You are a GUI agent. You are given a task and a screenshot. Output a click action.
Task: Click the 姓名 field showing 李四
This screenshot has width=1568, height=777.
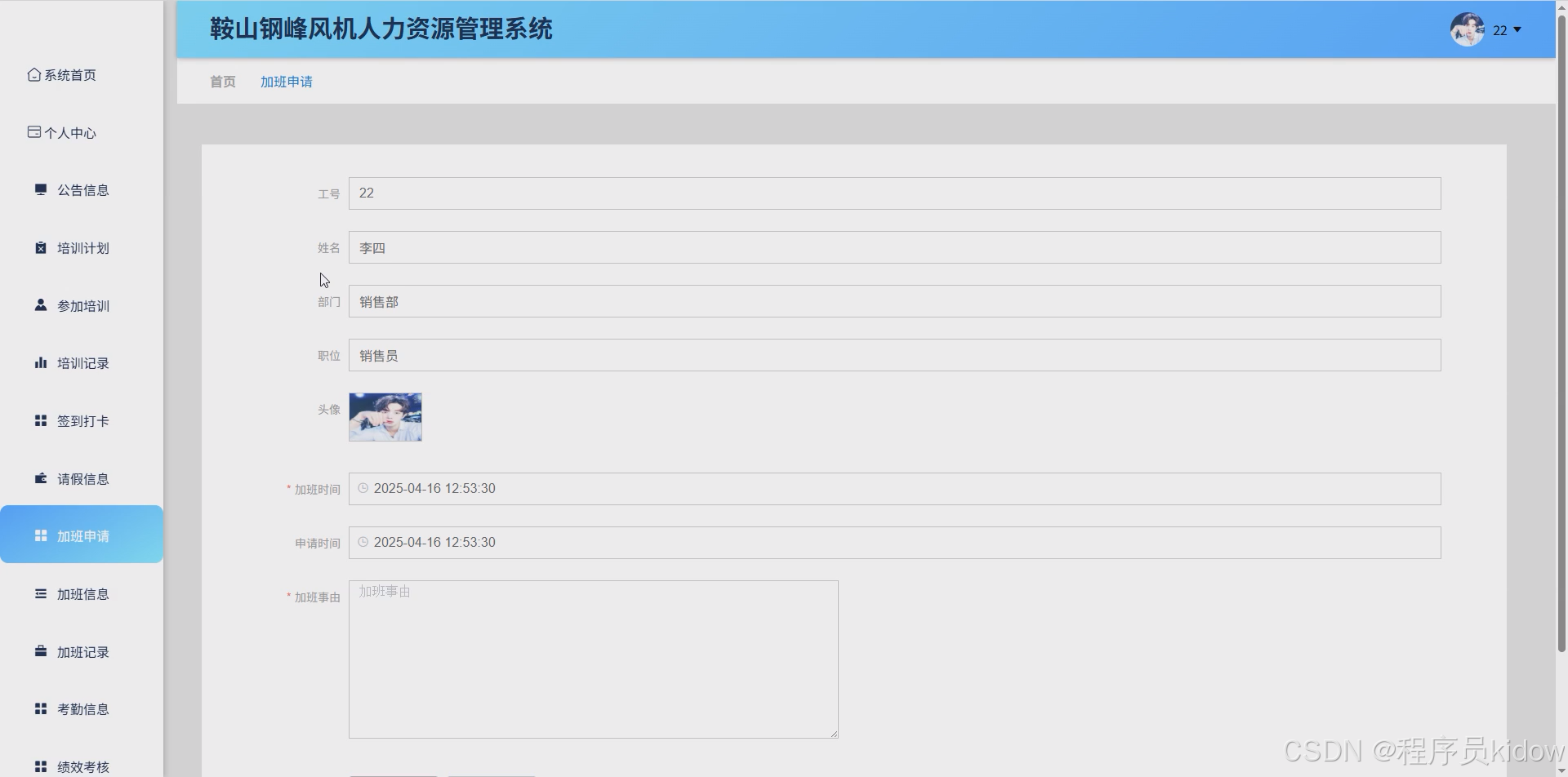895,247
